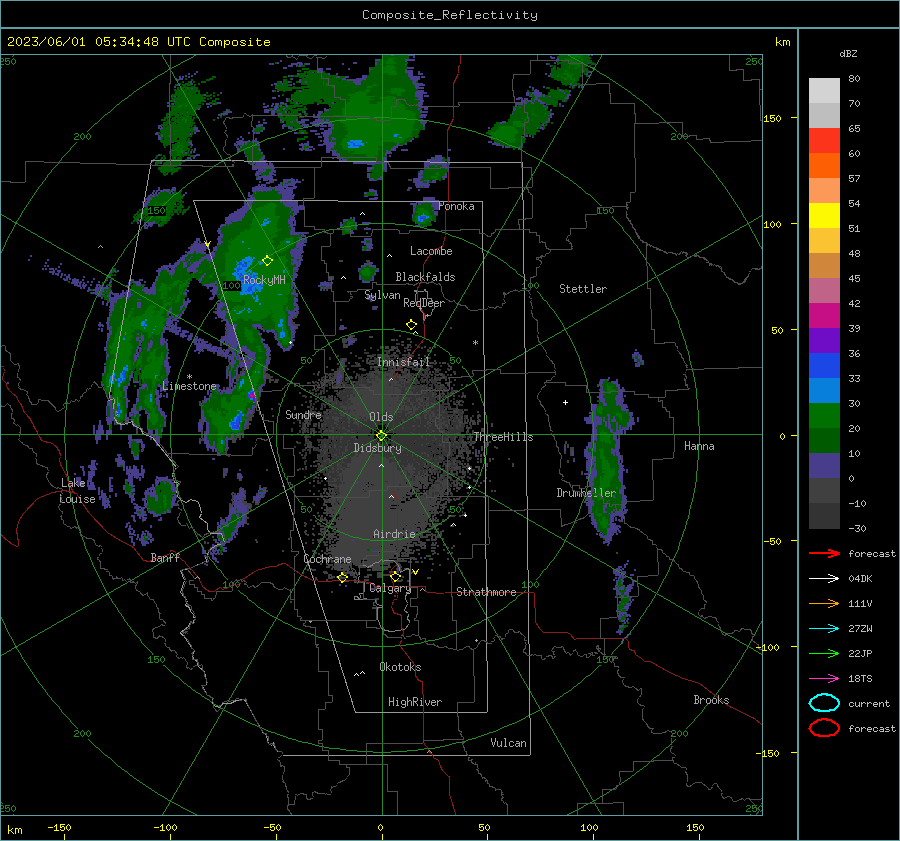
Task: Click the Lake Louise label
Action: pos(77,491)
